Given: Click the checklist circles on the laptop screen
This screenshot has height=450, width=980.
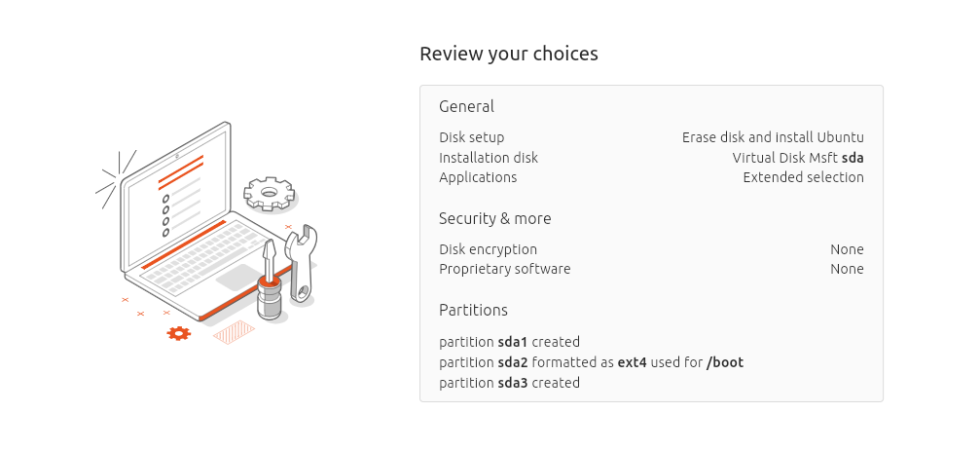Looking at the screenshot, I should tap(166, 215).
